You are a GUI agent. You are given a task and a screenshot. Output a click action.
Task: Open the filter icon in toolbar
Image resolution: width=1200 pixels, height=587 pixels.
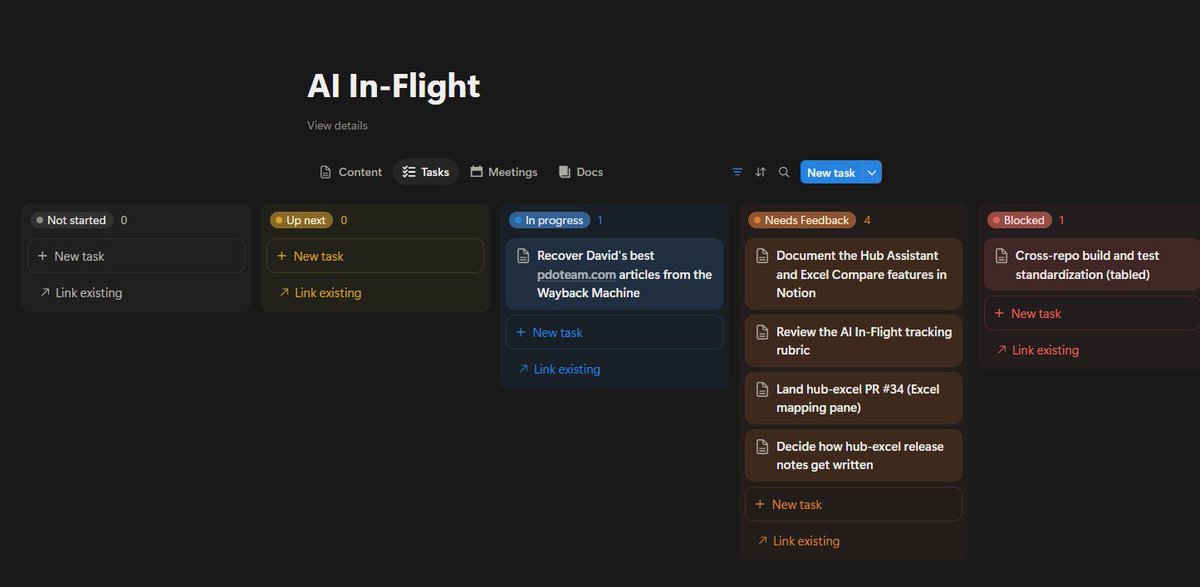click(x=737, y=172)
